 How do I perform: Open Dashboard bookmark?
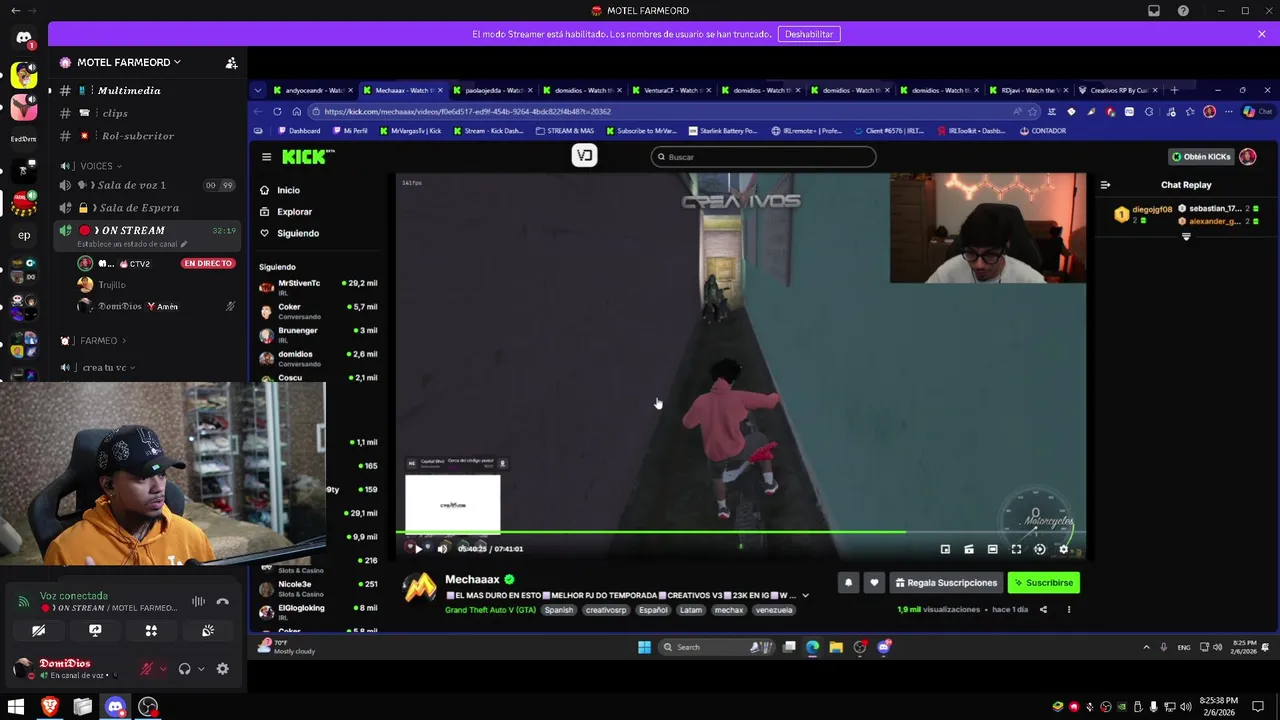click(x=299, y=131)
